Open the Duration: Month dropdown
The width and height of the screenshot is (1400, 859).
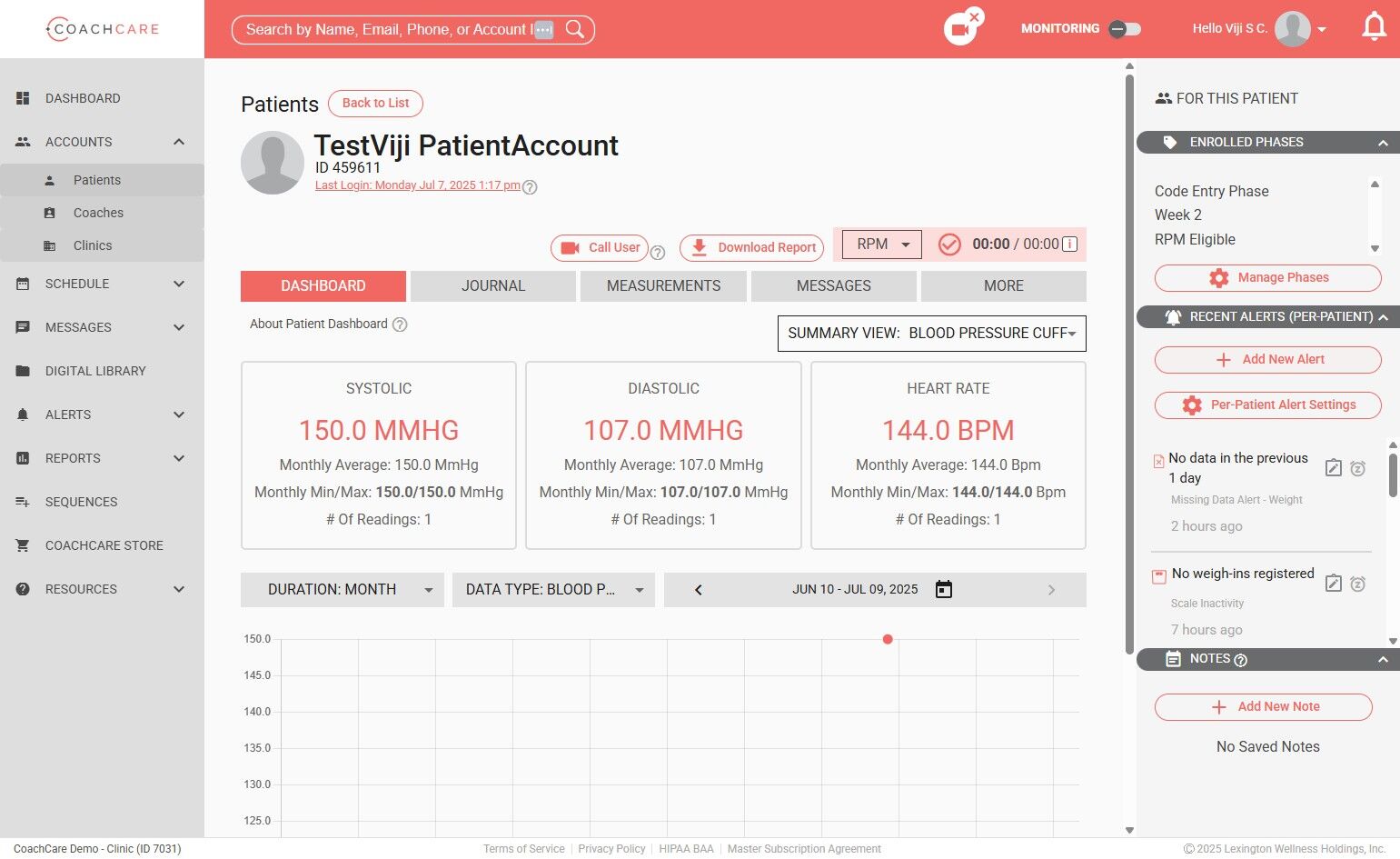342,590
